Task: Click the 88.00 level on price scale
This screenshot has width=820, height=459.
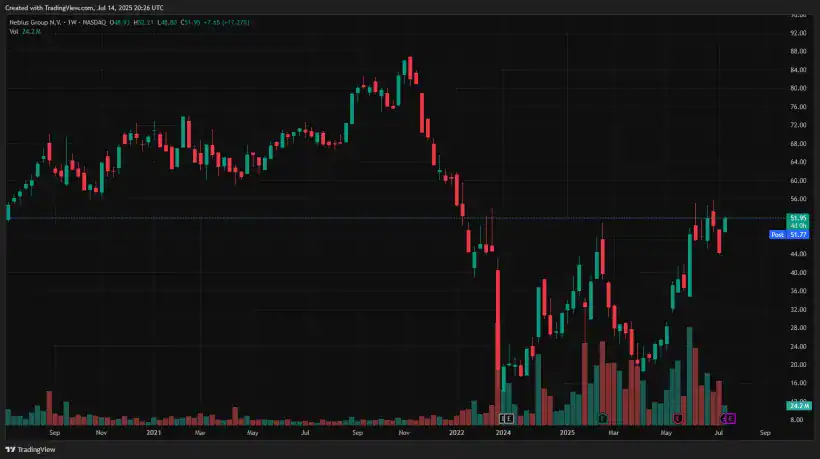Action: click(798, 51)
